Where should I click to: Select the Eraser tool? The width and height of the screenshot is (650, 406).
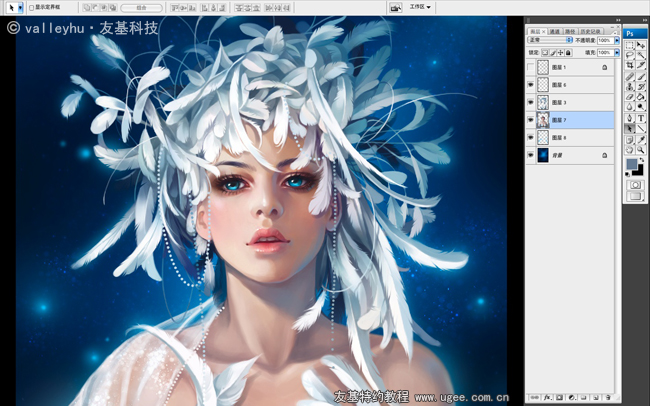coord(630,97)
